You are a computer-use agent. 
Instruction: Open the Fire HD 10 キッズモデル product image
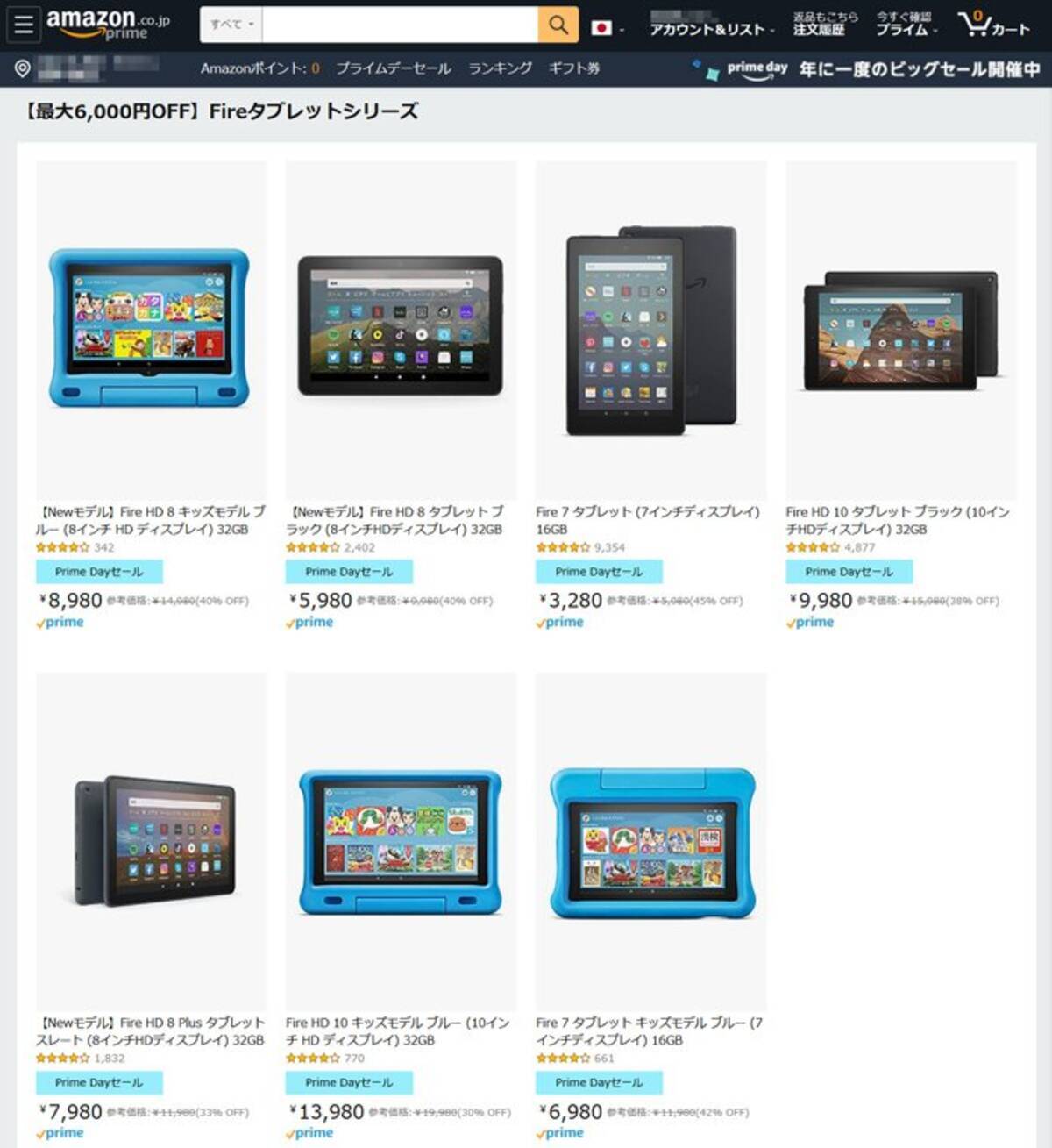tap(401, 841)
